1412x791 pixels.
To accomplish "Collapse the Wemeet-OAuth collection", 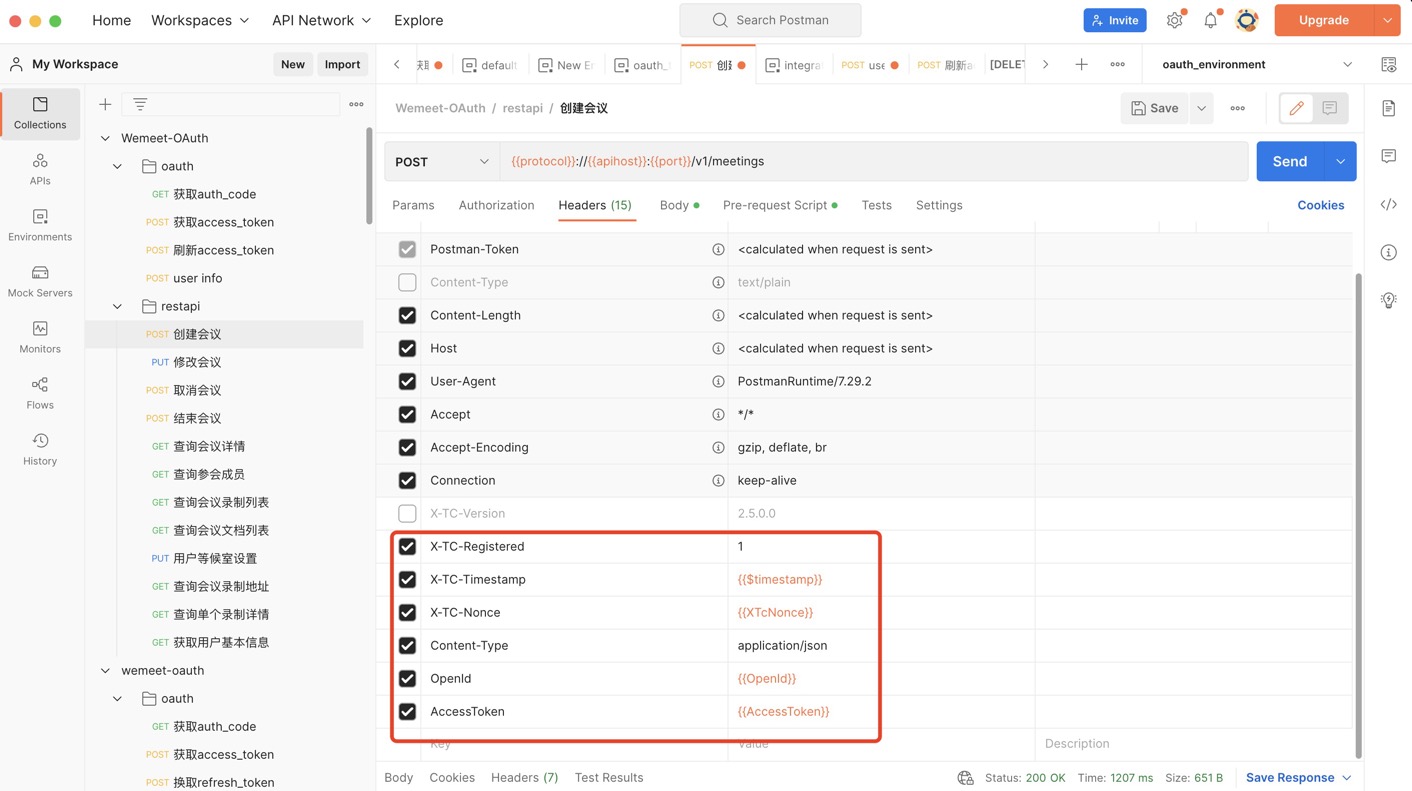I will click(x=105, y=138).
